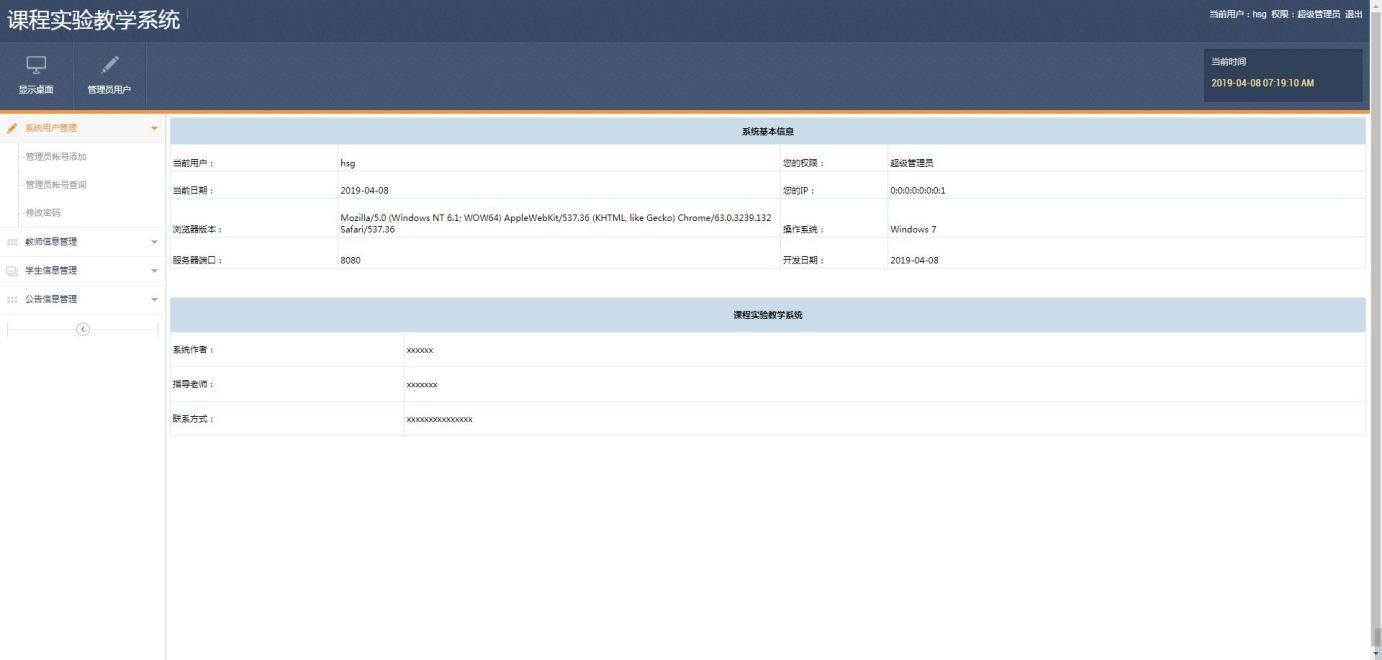
Task: Click the 当前时间 clock panel
Action: coord(1283,75)
